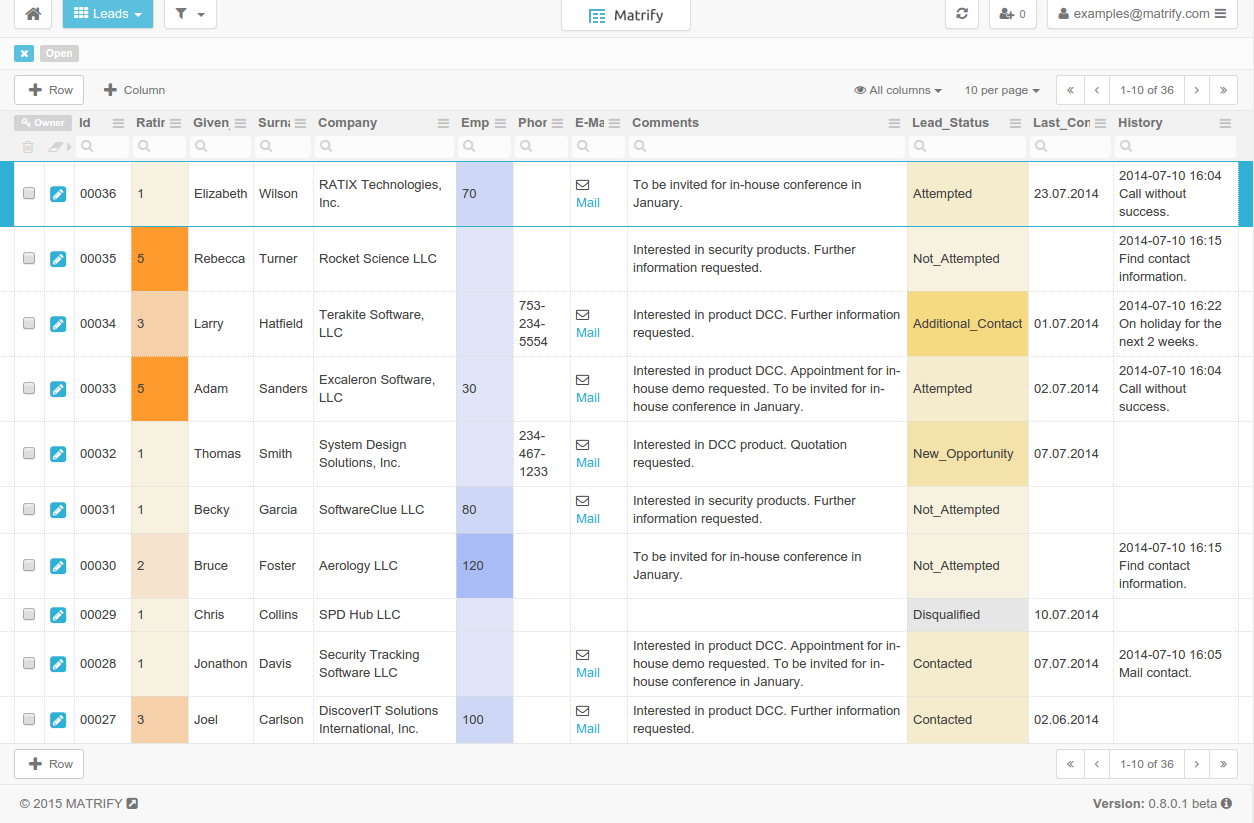The width and height of the screenshot is (1254, 823).
Task: Click the Company column search field
Action: [384, 146]
